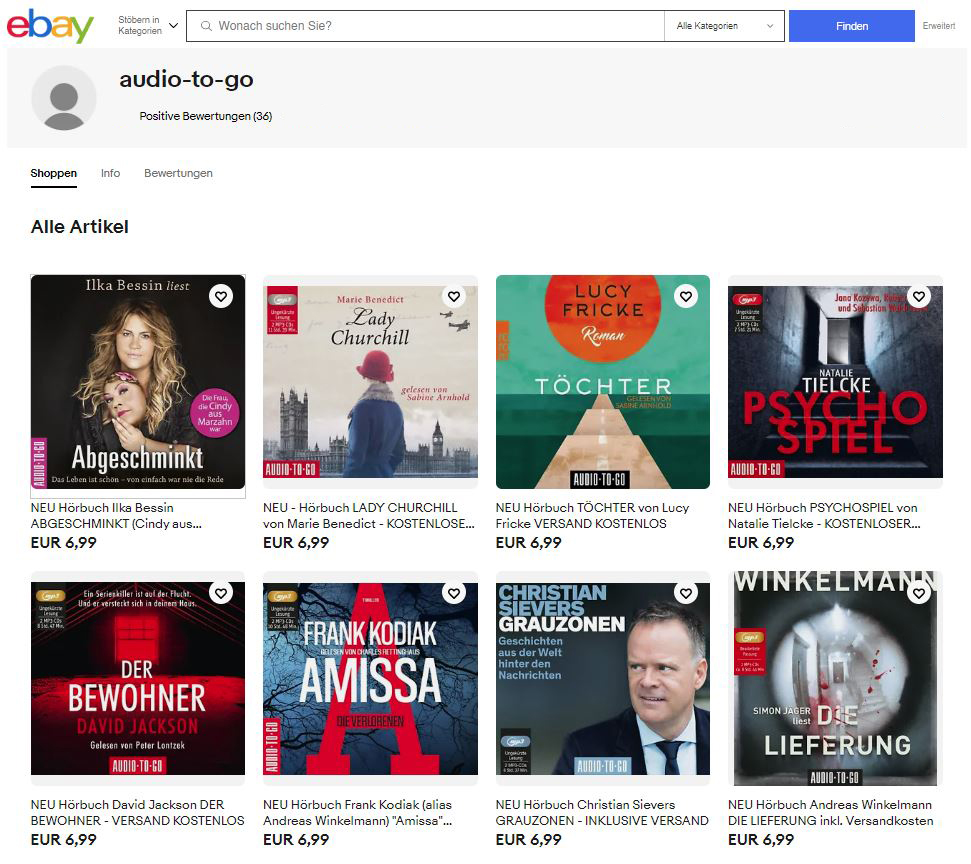Click EUR 6,99 price under Der Bewohner

(x=64, y=840)
